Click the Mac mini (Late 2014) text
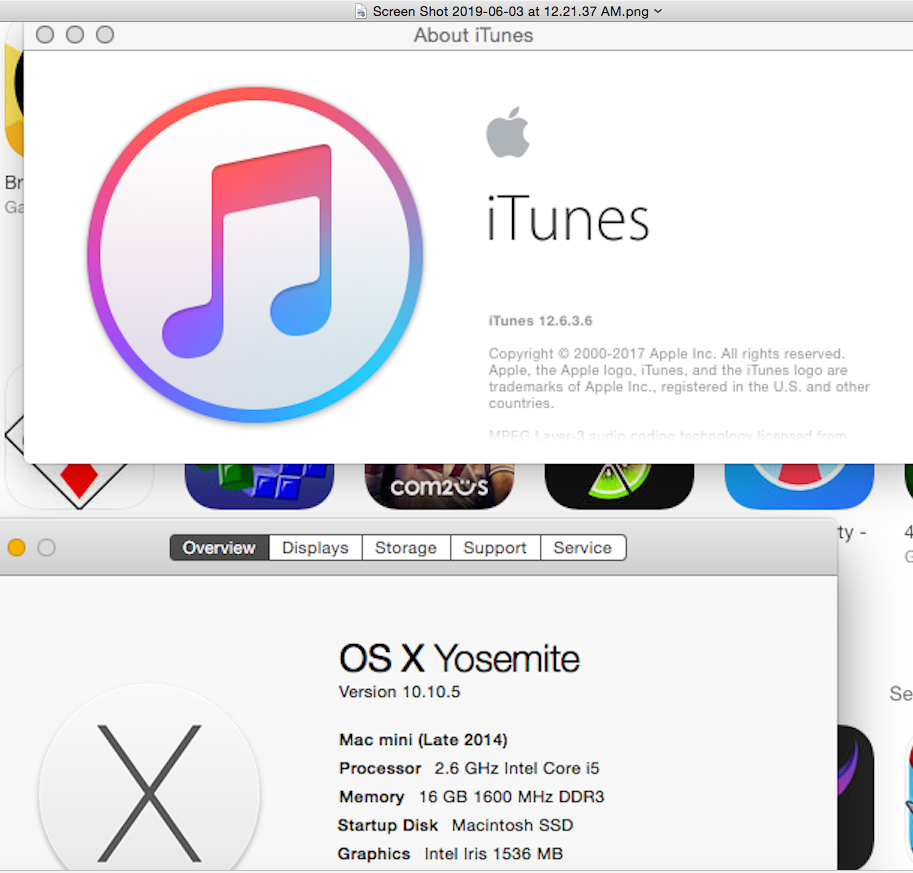The height and width of the screenshot is (873, 913). click(x=423, y=740)
